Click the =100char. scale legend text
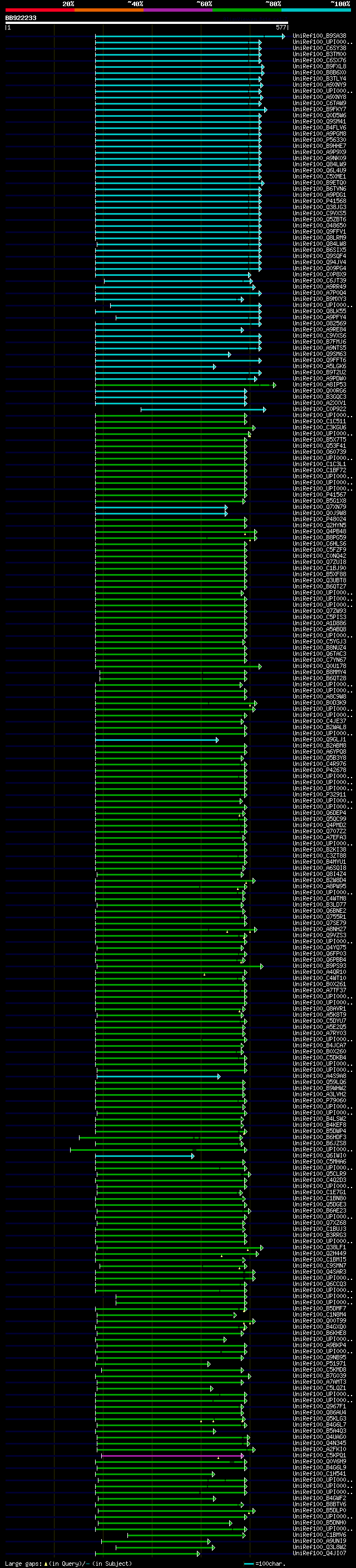Screen dimensions: 356x1568 pyautogui.click(x=270, y=1563)
